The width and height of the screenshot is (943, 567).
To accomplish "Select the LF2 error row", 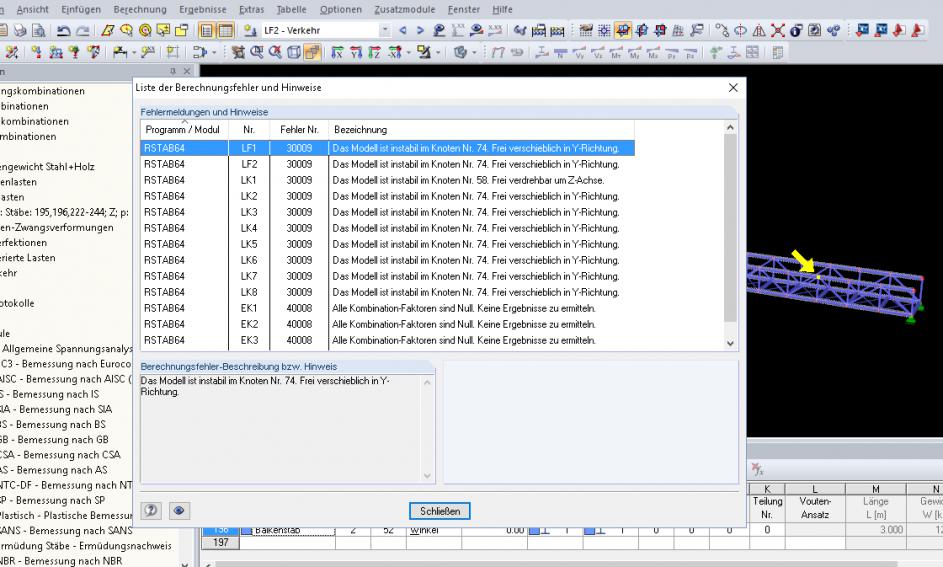I will tap(387, 164).
